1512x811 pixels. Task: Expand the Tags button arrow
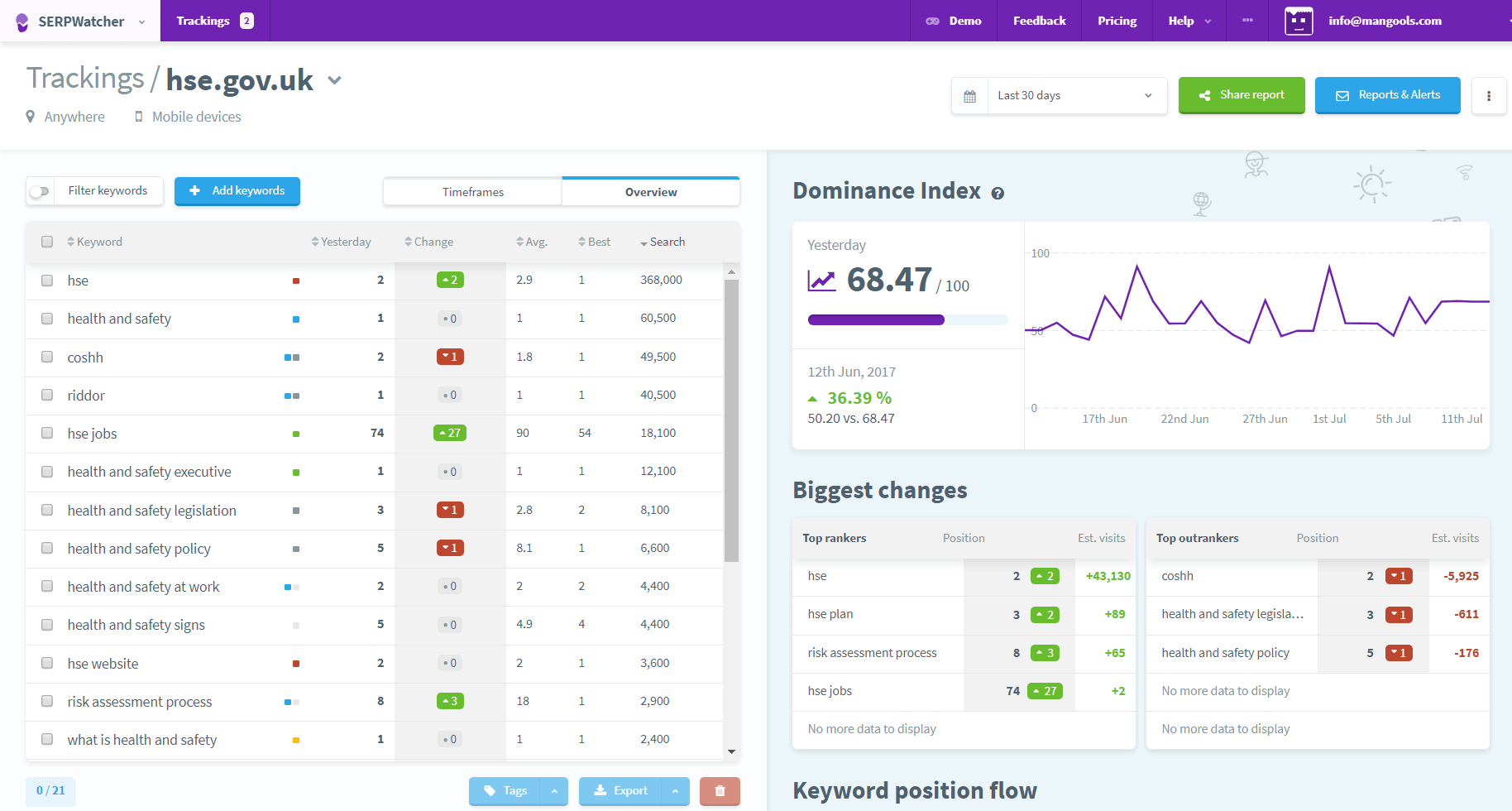[x=554, y=791]
